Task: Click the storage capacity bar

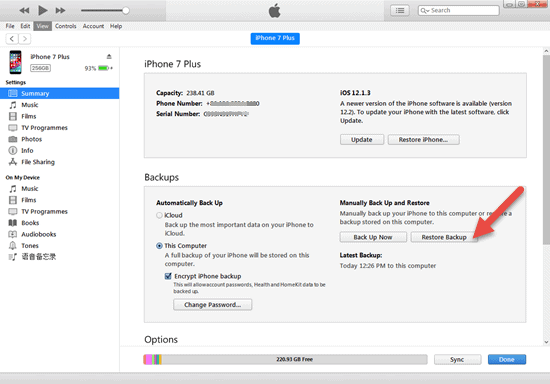Action: 286,359
